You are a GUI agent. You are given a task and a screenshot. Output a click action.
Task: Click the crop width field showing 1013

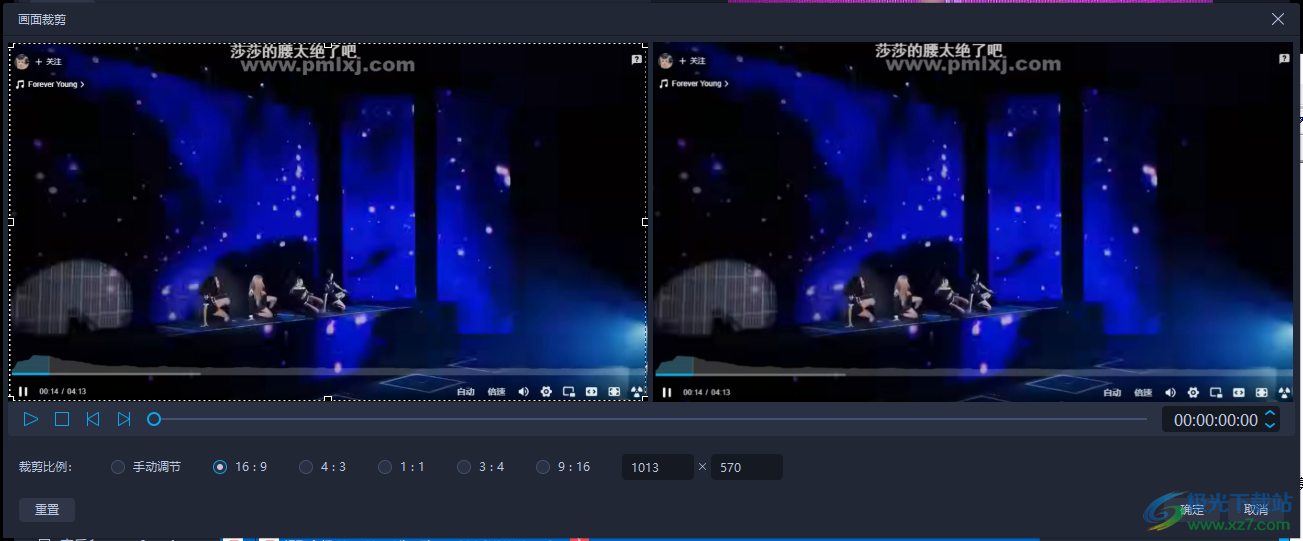click(657, 467)
